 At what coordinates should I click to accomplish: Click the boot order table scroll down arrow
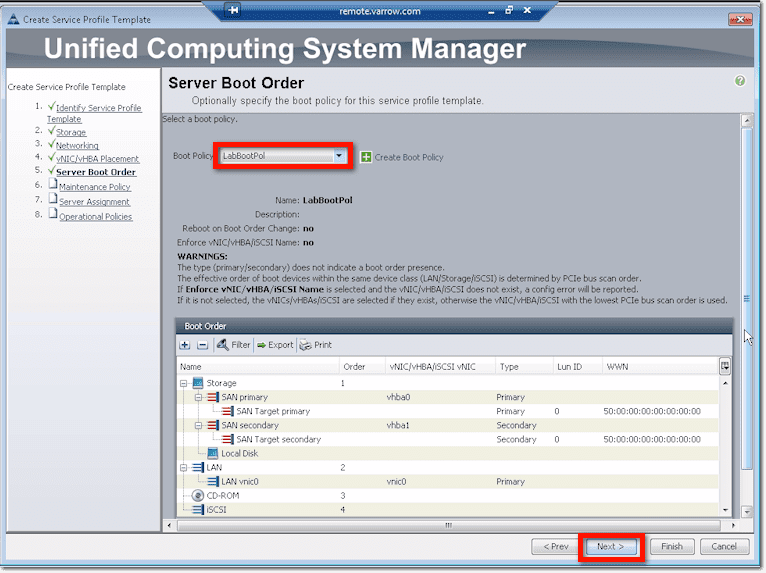click(x=725, y=510)
